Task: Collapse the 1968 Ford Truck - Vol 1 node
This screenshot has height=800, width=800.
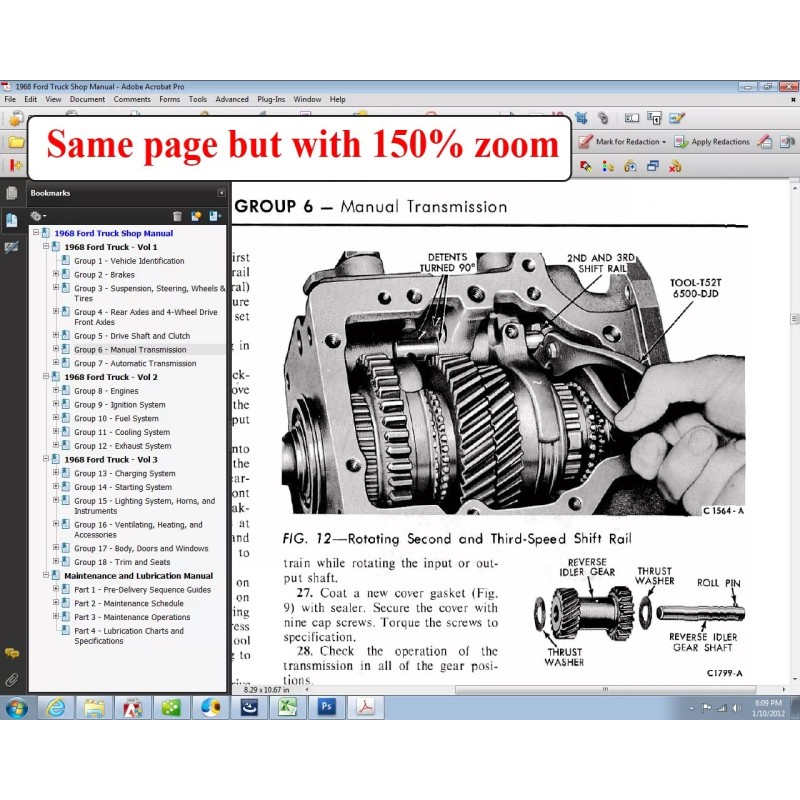Action: (47, 247)
